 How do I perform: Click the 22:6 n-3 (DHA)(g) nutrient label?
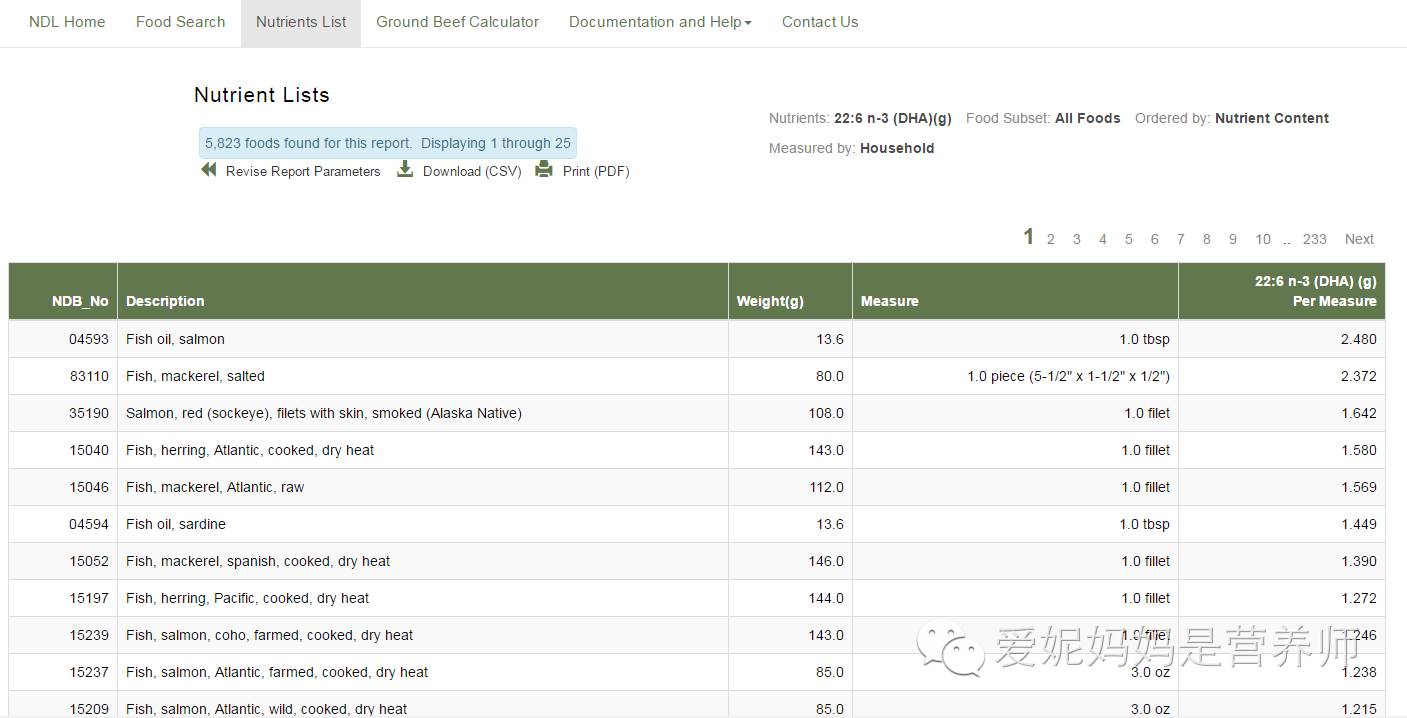(893, 118)
